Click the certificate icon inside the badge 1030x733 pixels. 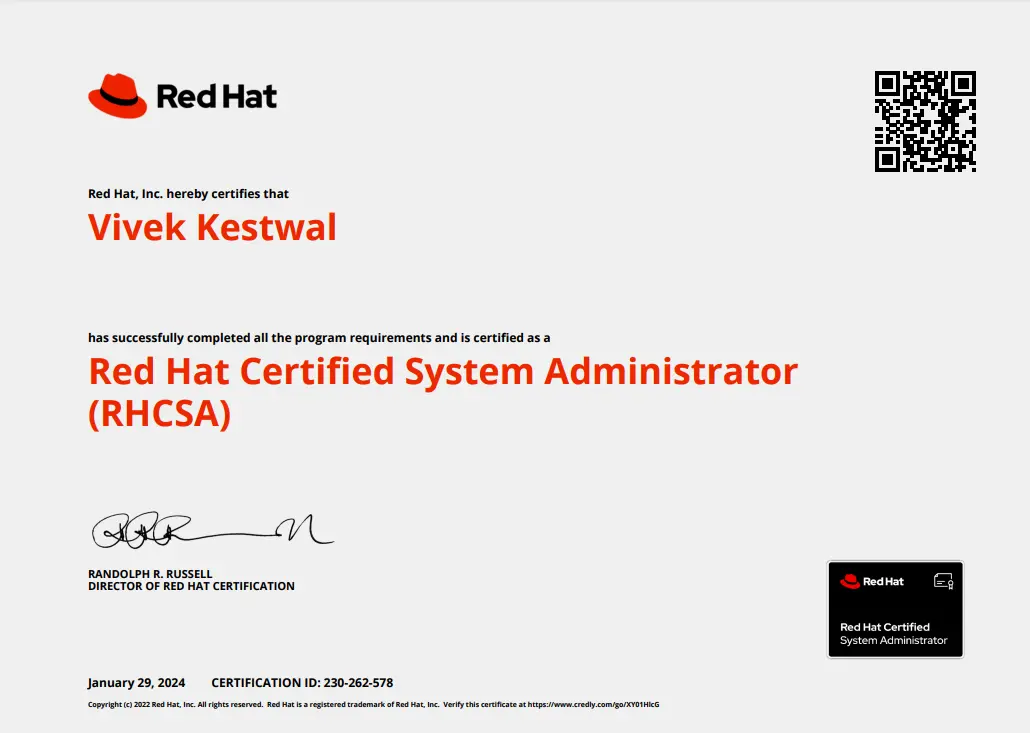click(943, 581)
